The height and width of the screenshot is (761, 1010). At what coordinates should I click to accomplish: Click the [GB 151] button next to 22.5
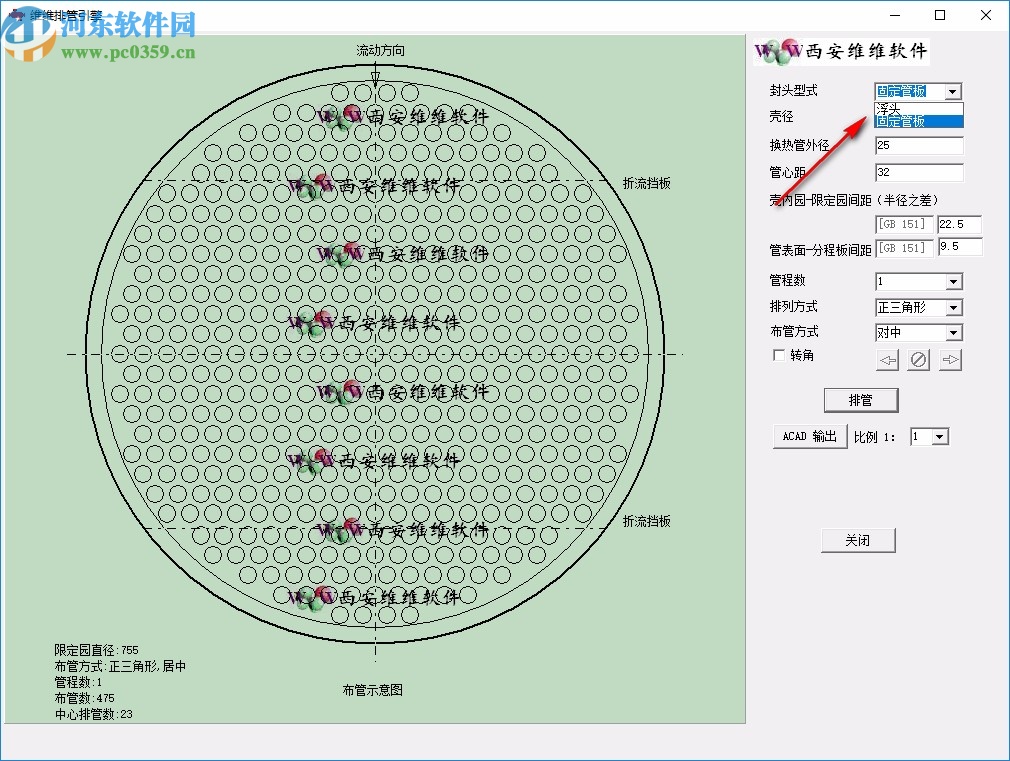pos(904,224)
